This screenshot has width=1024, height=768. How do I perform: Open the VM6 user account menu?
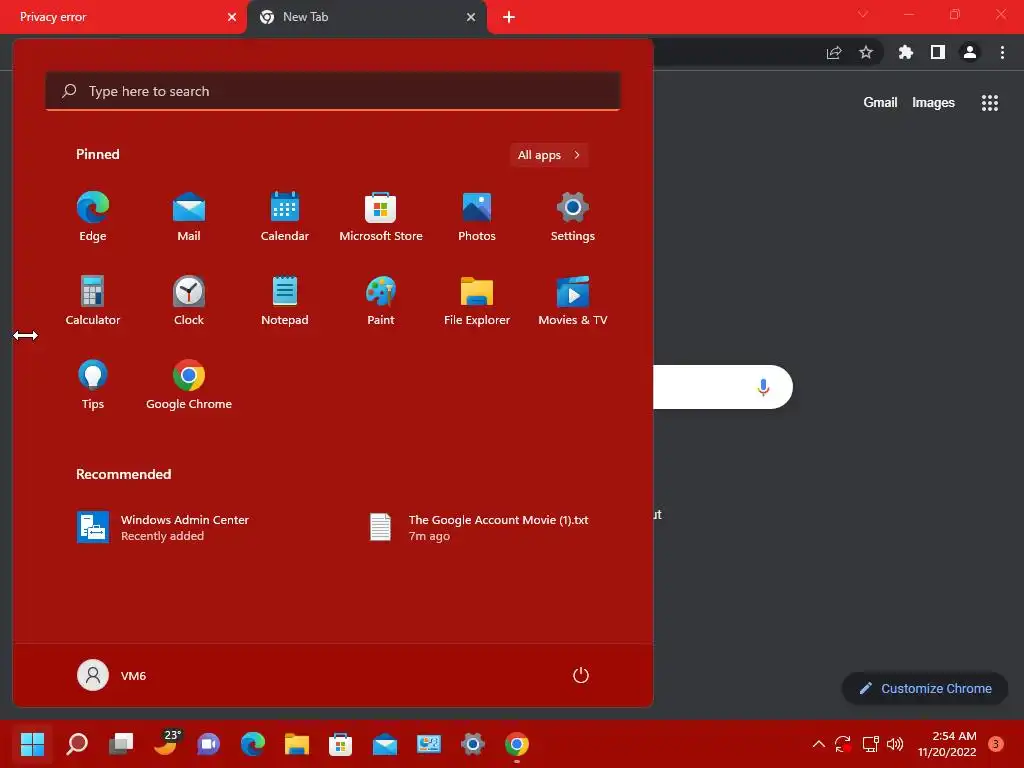[112, 675]
